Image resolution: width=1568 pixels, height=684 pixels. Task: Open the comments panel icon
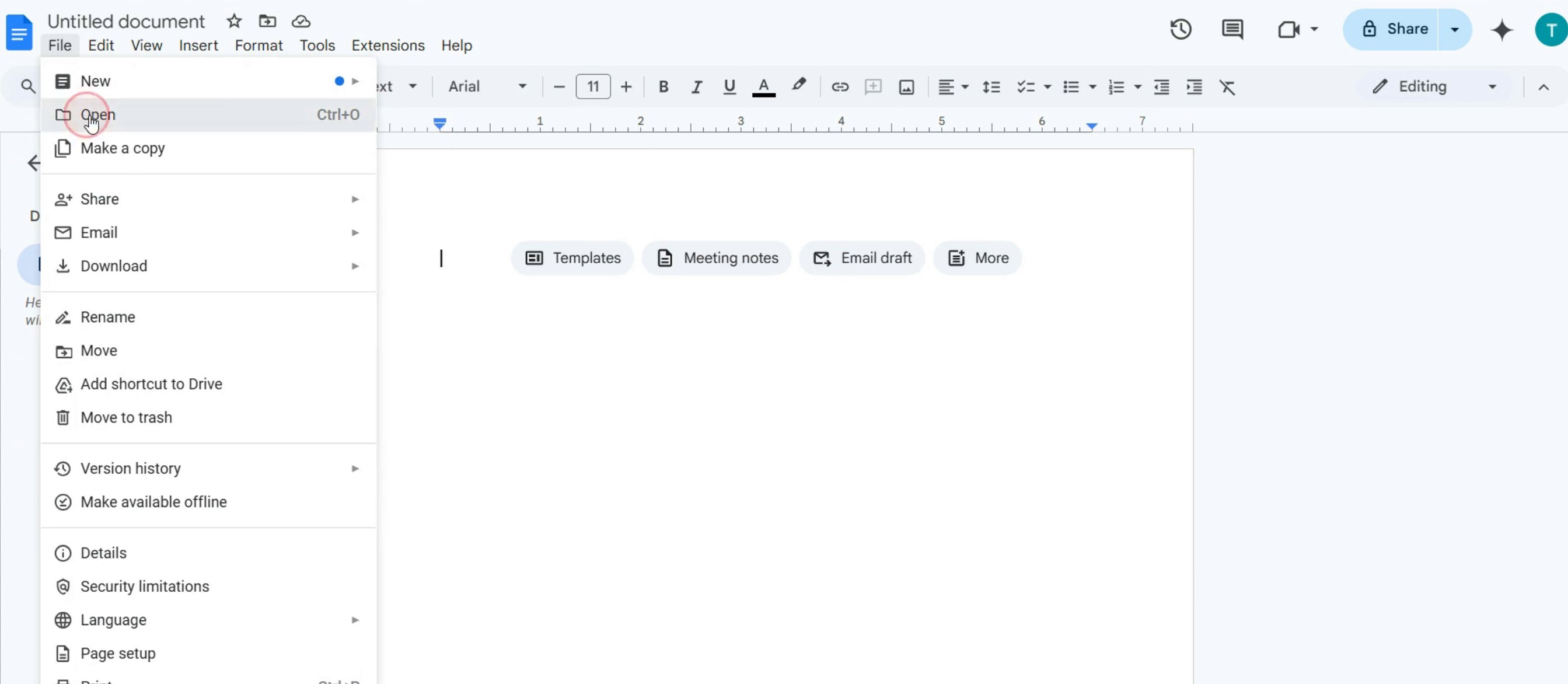tap(1232, 29)
